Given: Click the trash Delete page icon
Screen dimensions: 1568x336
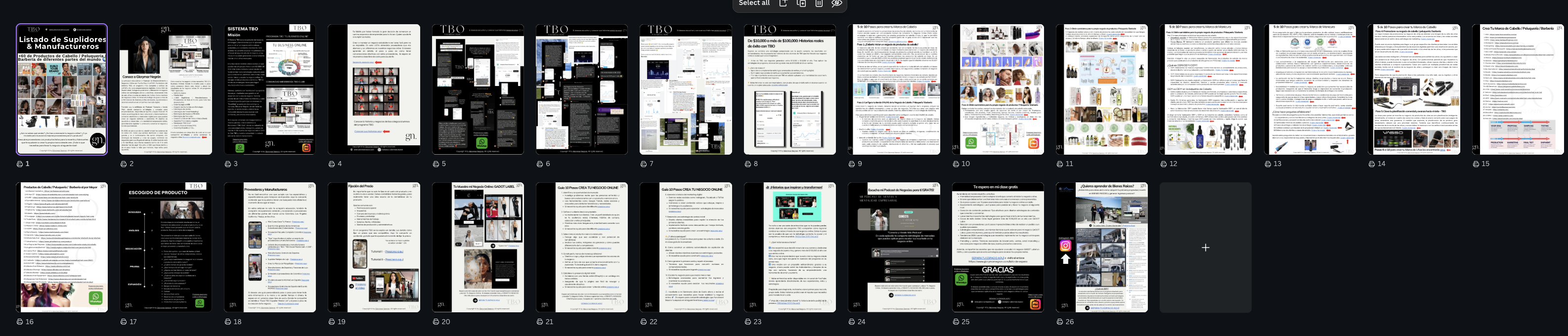Looking at the screenshot, I should tap(819, 3).
